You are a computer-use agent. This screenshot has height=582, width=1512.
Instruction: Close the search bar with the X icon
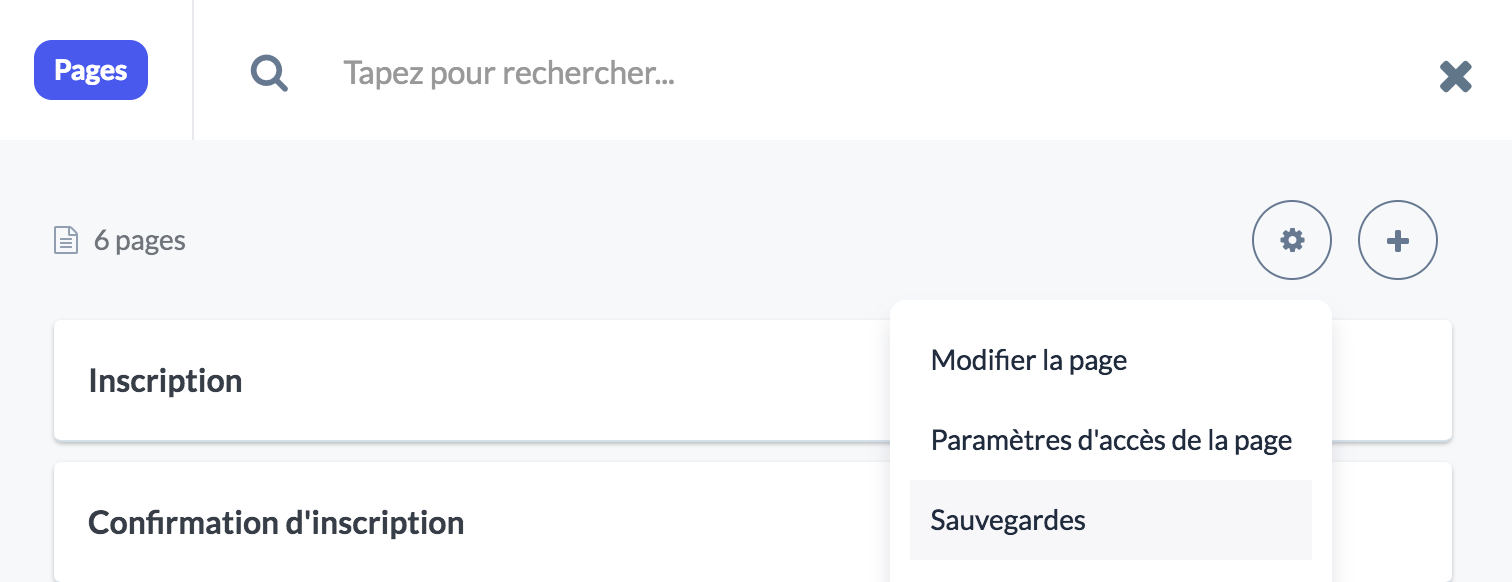tap(1455, 76)
